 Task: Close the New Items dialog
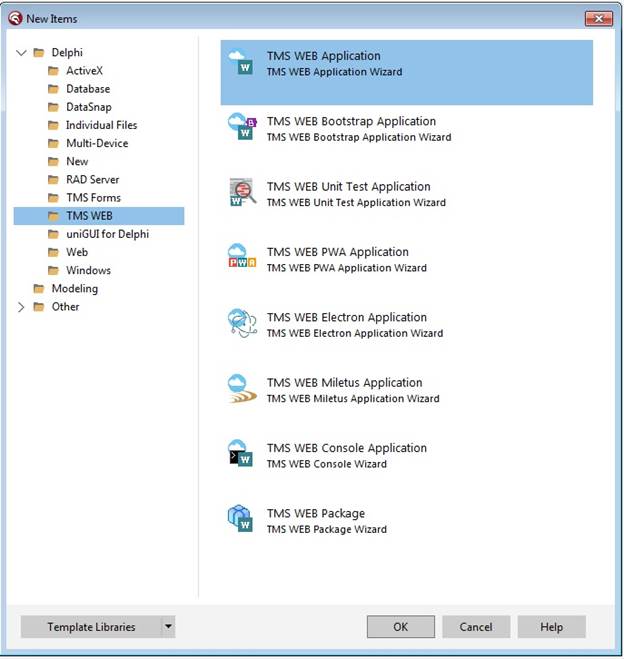pyautogui.click(x=598, y=18)
